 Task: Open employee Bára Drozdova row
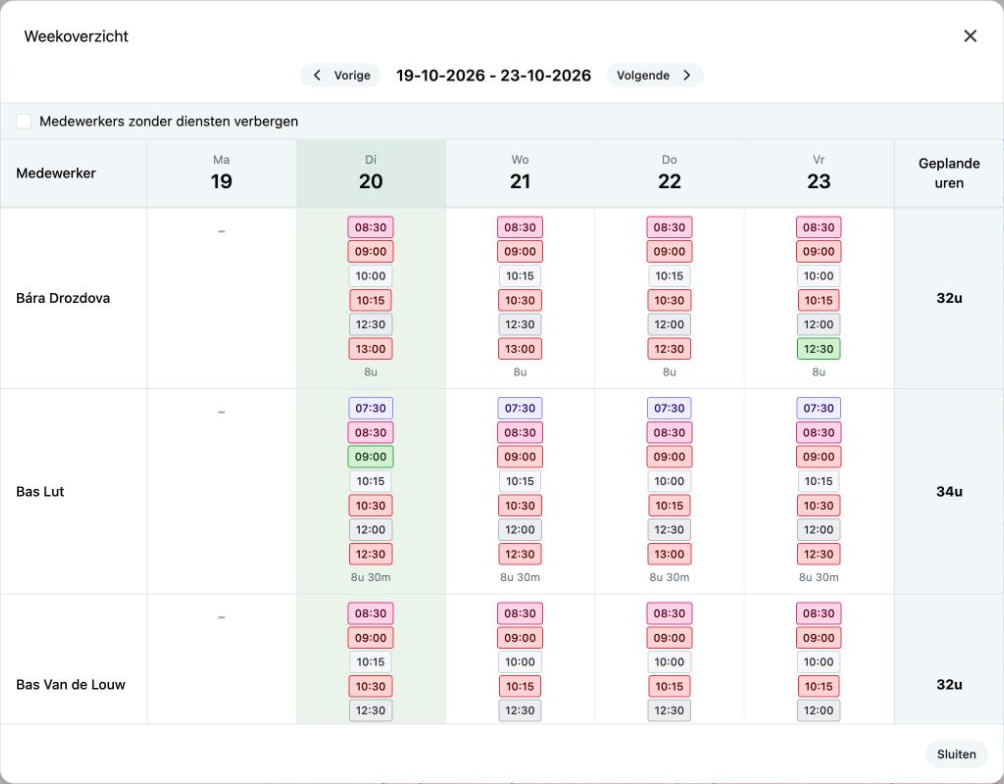[x=63, y=298]
